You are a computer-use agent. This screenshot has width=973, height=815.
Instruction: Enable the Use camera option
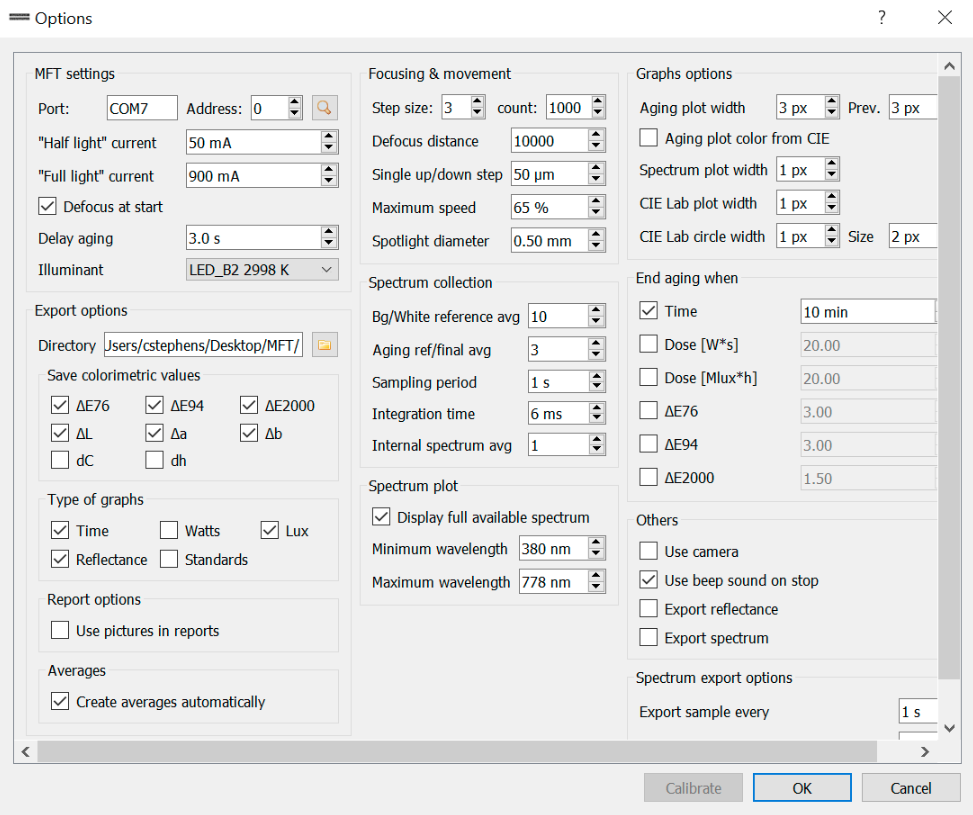[649, 552]
